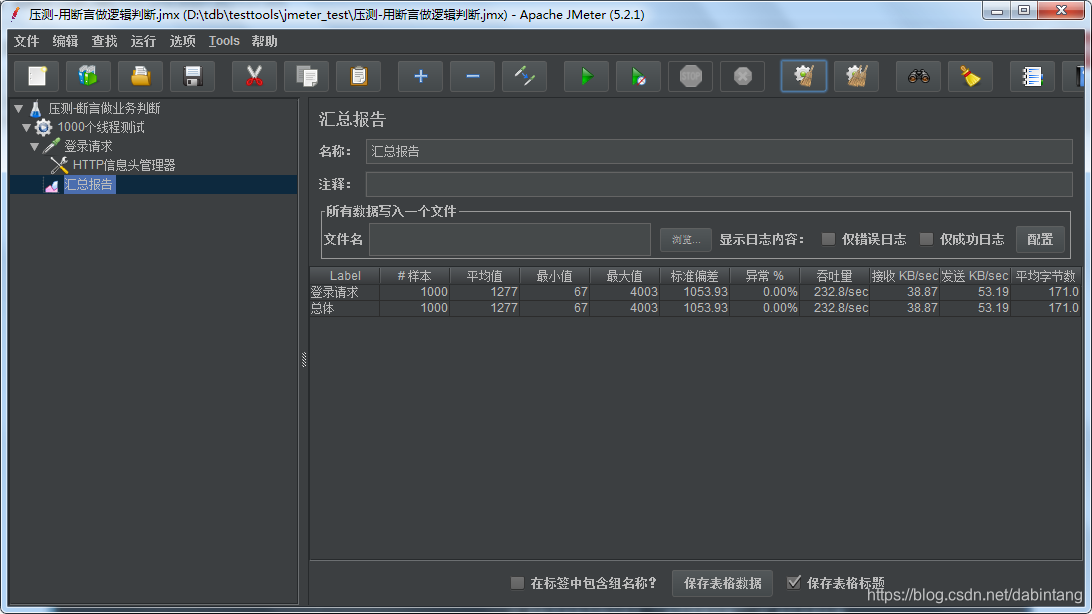The image size is (1092, 614).
Task: Click the Reset search brush icon
Action: point(970,76)
